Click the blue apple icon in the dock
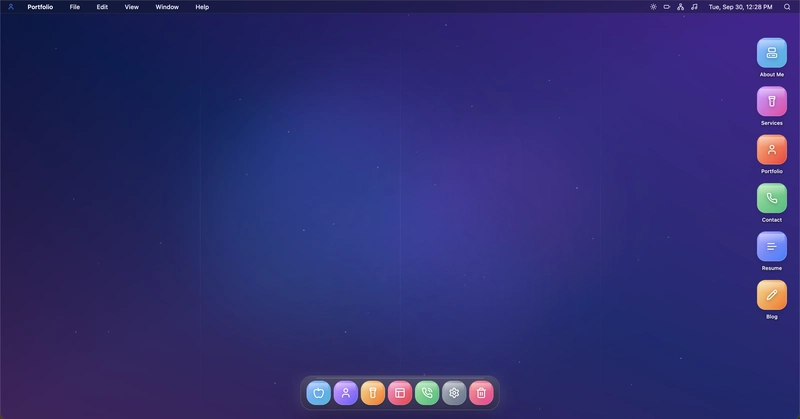 point(319,393)
